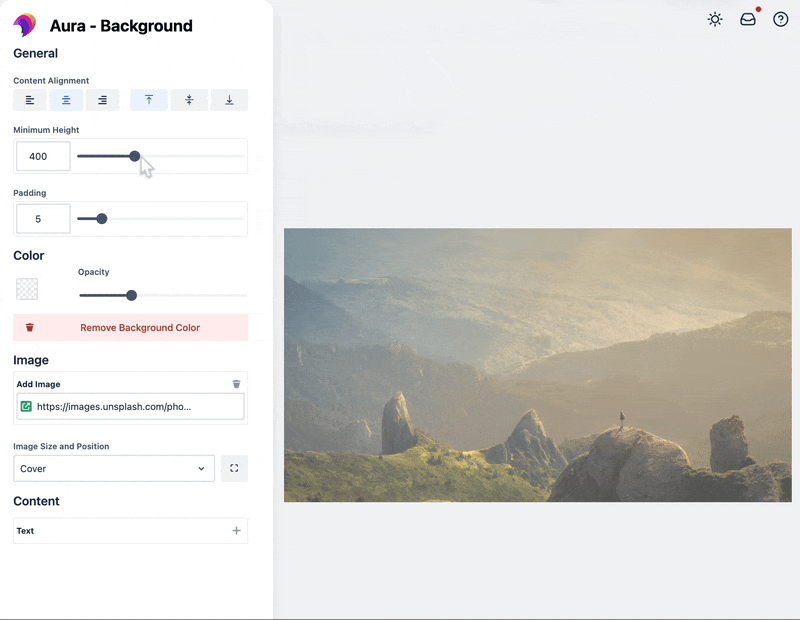Delete the added image with trash icon

click(x=236, y=384)
